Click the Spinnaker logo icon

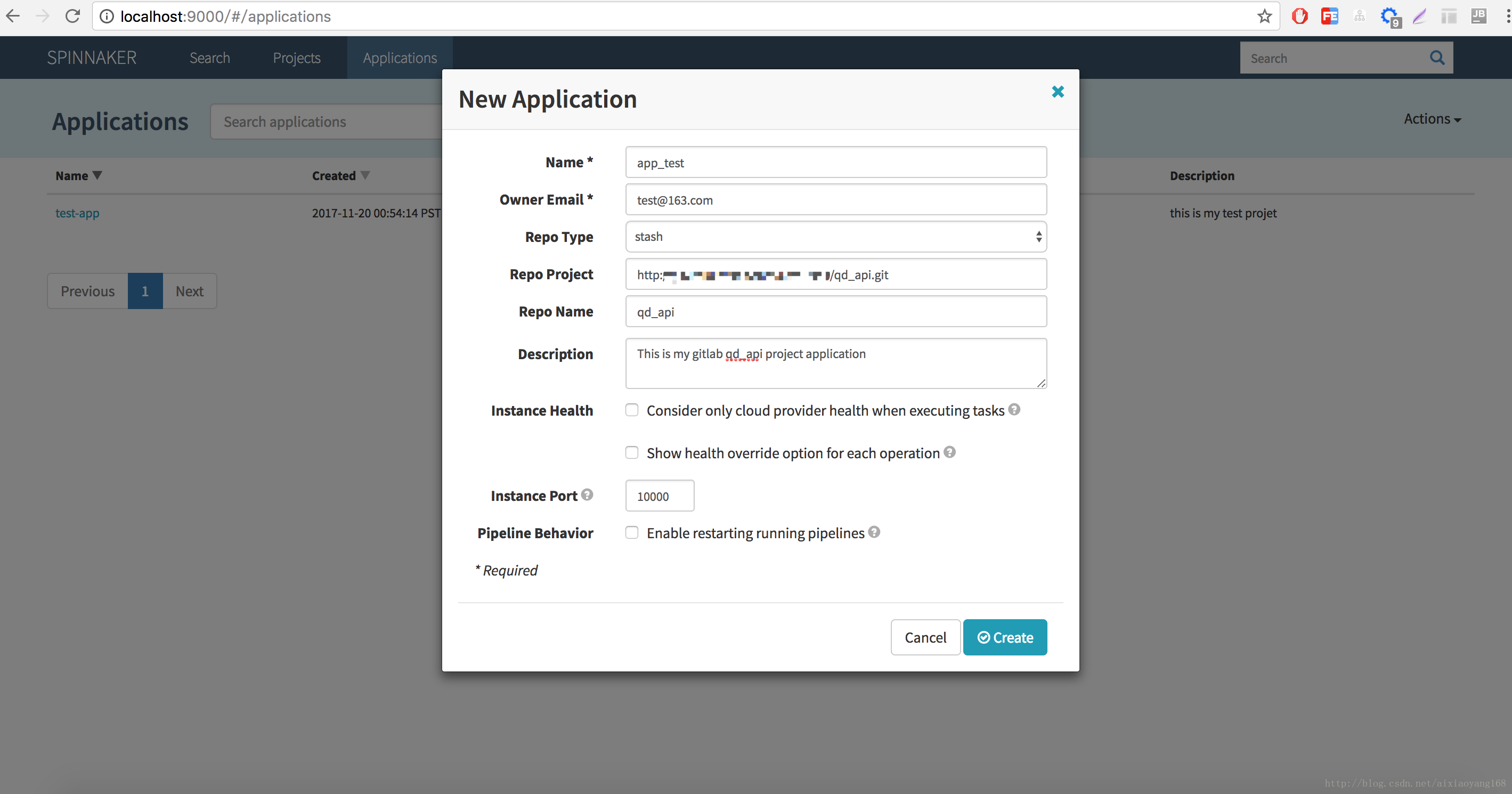tap(92, 57)
